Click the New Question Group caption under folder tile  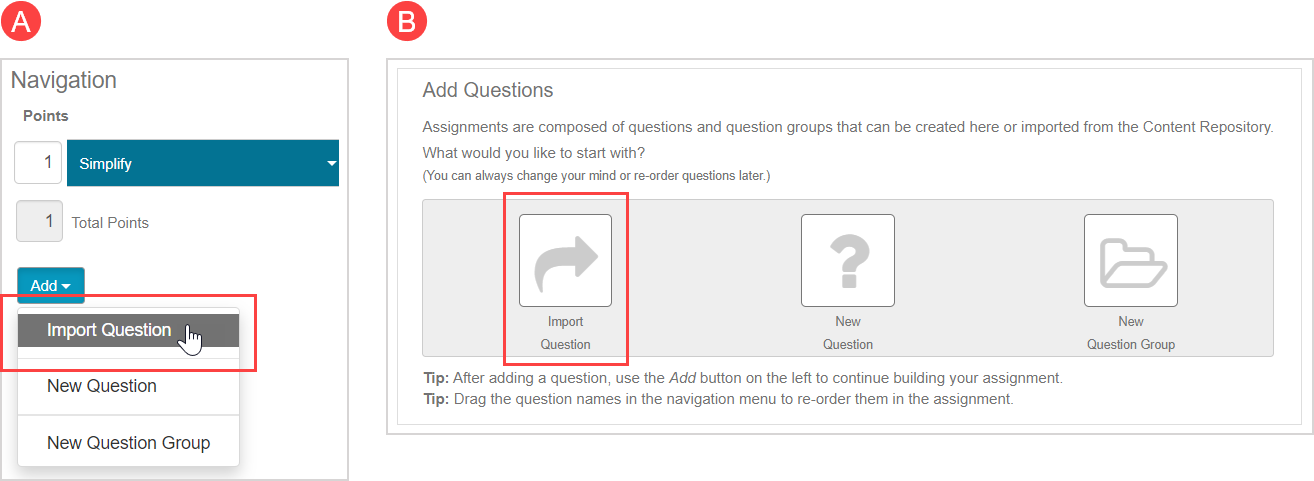coord(1130,333)
